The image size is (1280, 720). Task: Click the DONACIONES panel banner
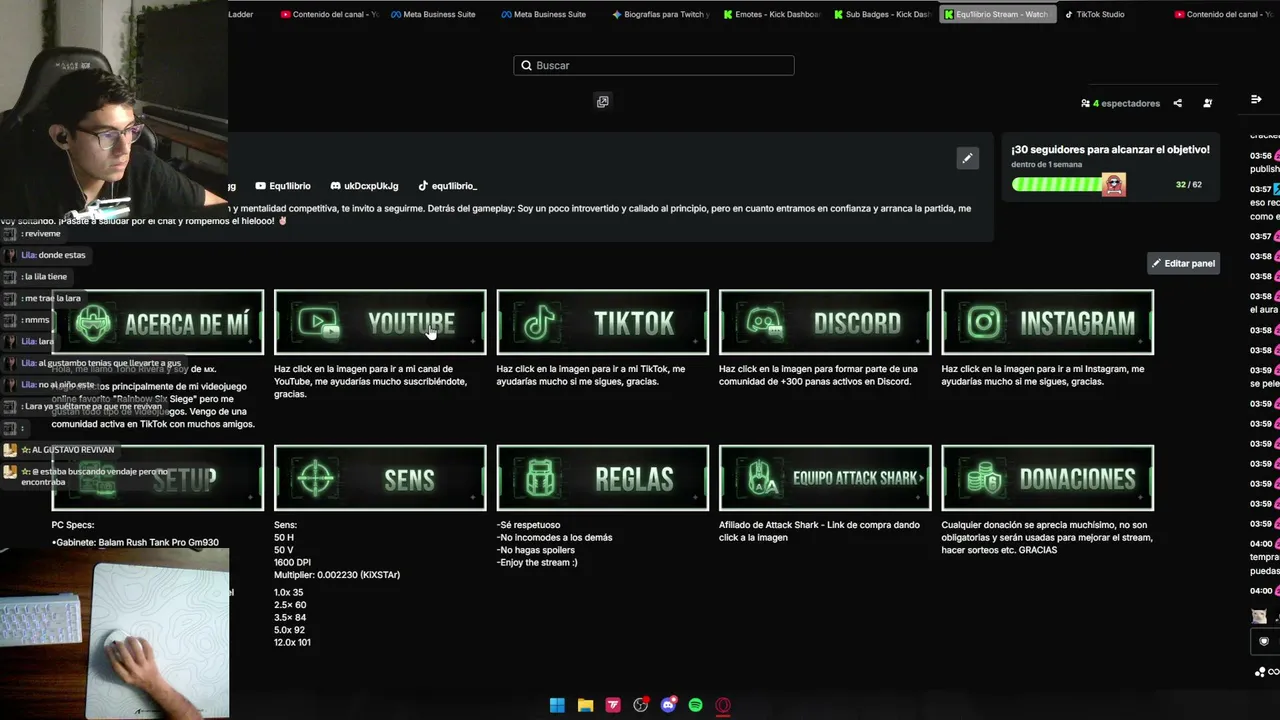click(1047, 478)
